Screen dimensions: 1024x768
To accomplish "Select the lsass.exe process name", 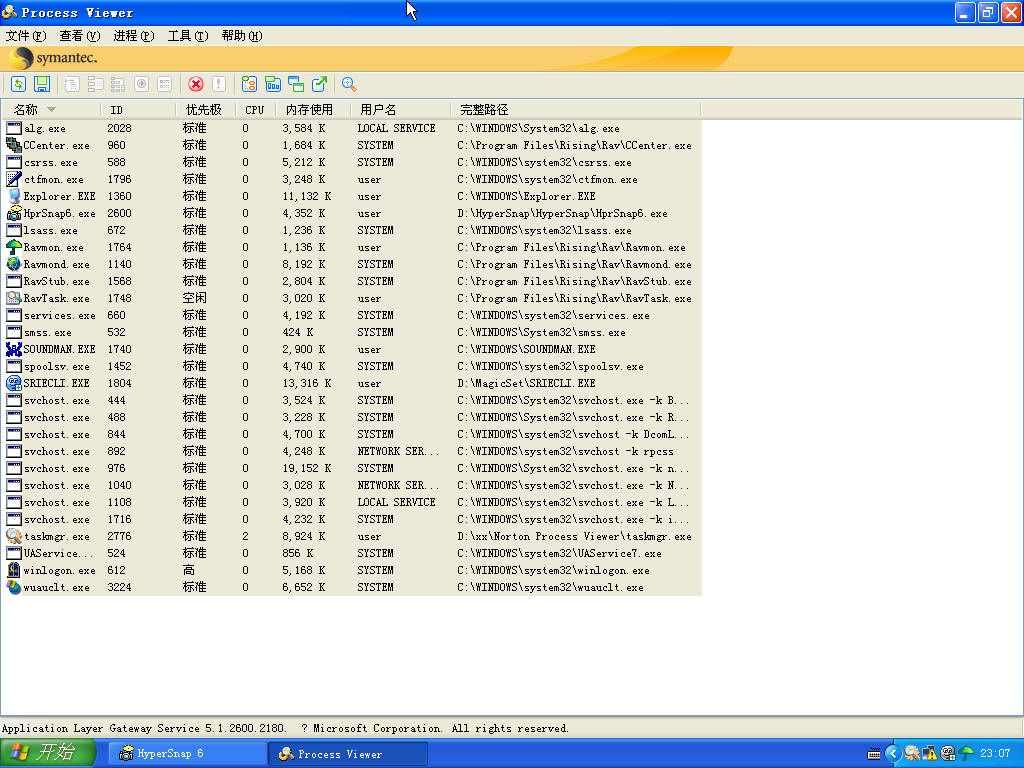I will pos(50,231).
